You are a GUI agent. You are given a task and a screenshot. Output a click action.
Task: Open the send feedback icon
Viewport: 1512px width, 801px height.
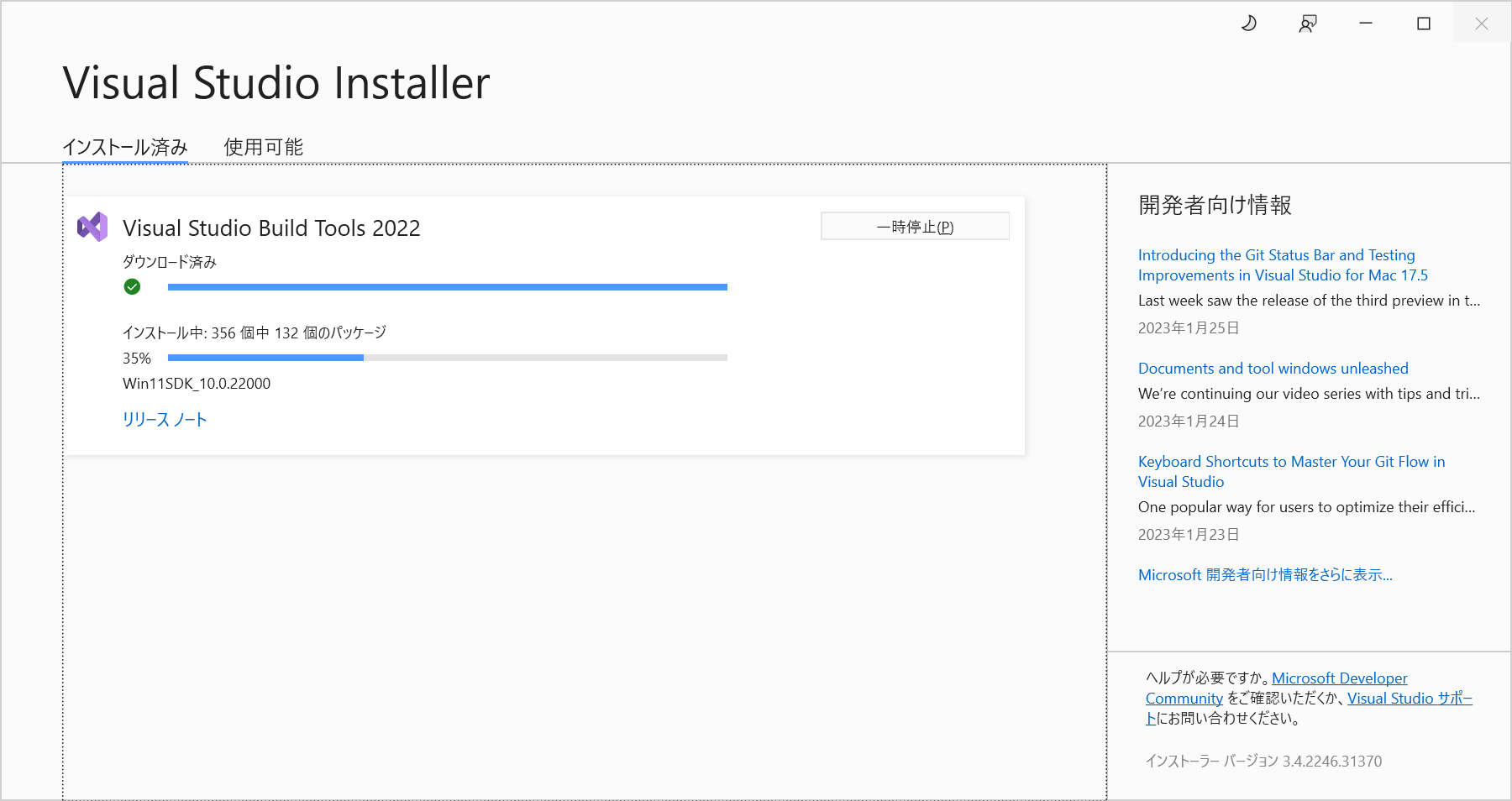tap(1308, 24)
